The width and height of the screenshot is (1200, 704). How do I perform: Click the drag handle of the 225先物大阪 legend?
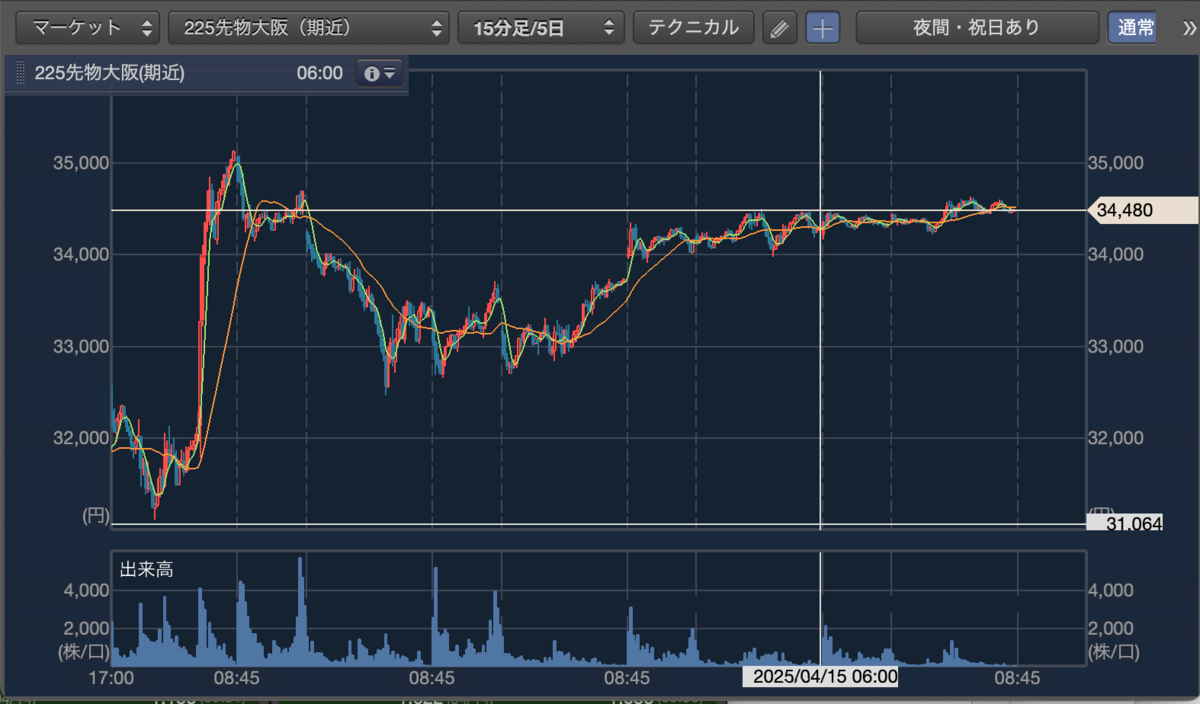(19, 73)
